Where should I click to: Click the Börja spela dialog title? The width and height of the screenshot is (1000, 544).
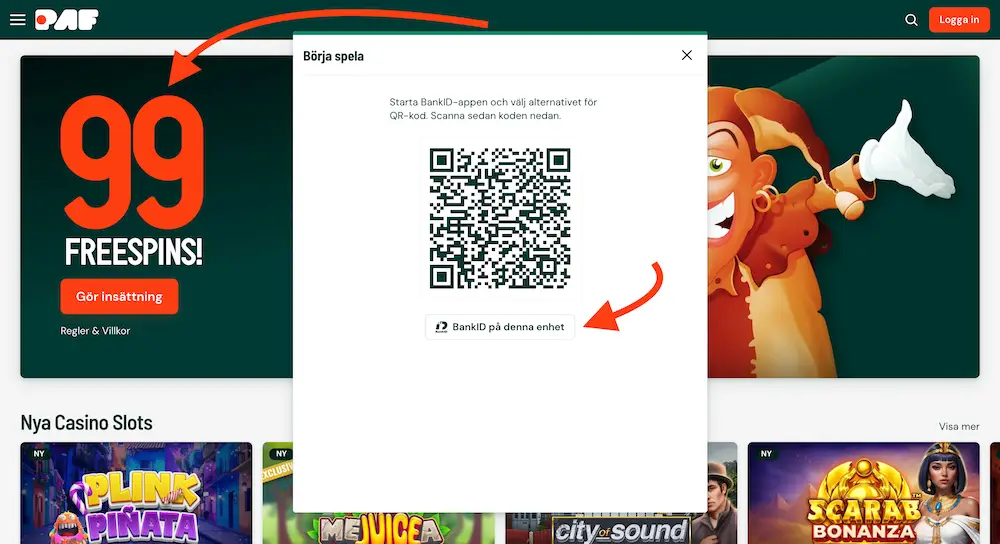coord(334,56)
